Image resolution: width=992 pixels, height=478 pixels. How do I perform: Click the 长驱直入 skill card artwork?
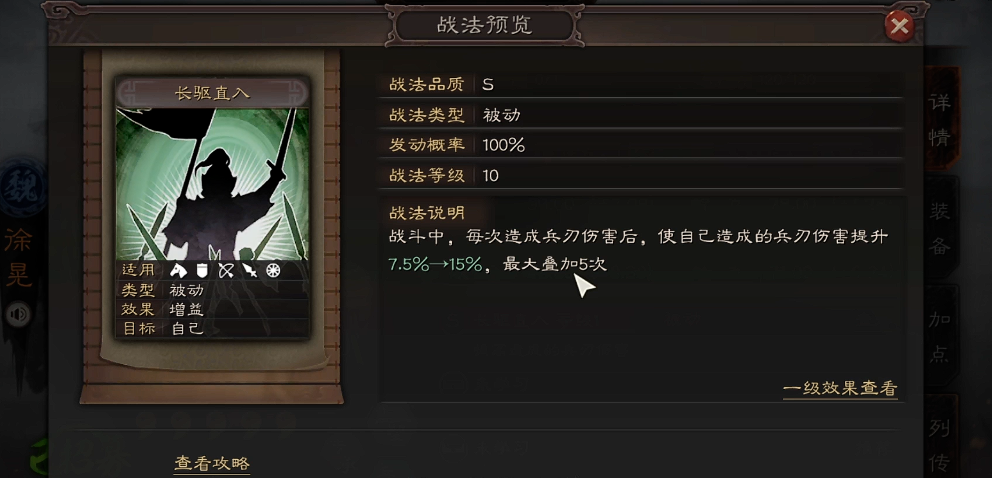point(213,183)
